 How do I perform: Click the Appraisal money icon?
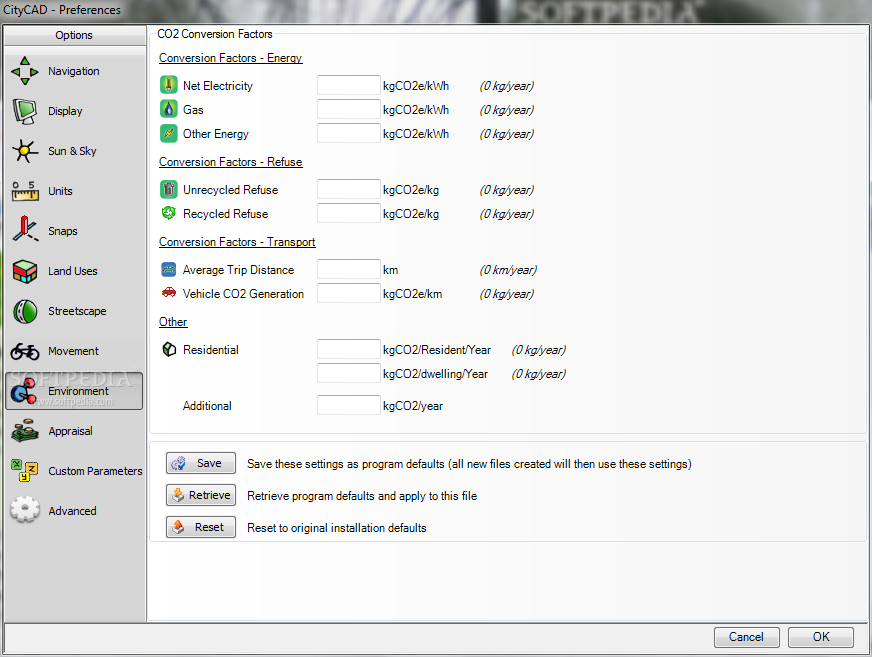pos(24,431)
